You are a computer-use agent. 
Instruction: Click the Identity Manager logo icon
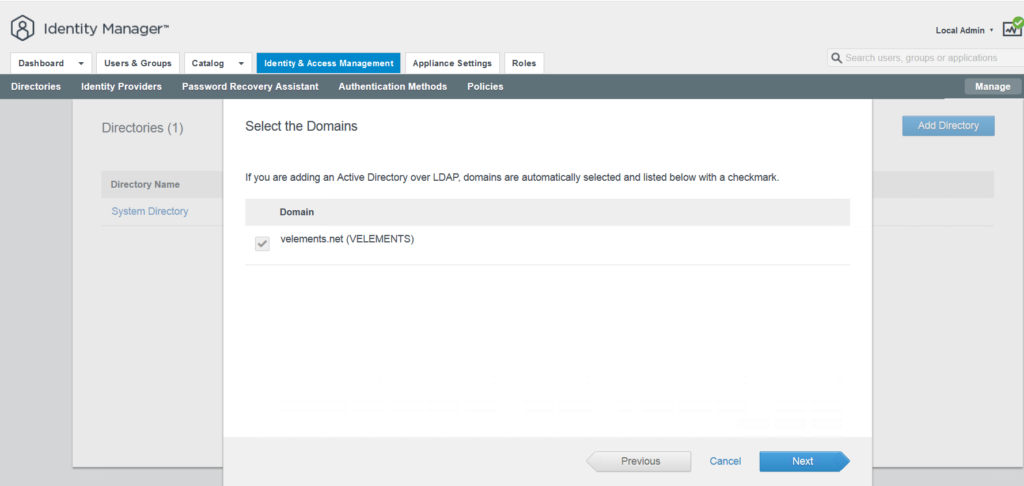[23, 28]
